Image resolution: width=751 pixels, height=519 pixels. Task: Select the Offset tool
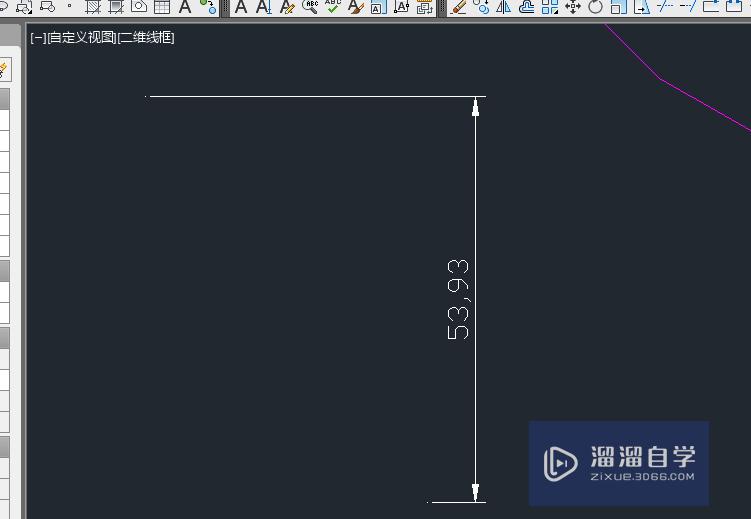[x=527, y=7]
